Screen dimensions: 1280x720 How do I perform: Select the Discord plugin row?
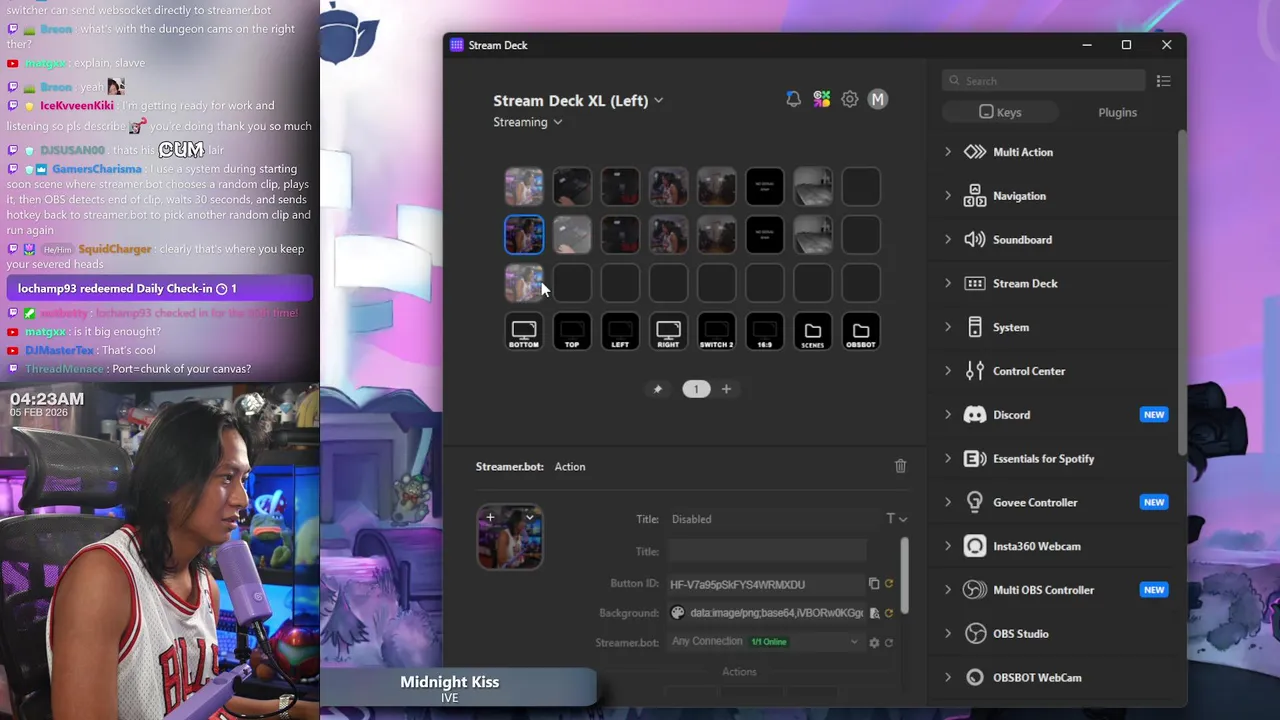pyautogui.click(x=1056, y=415)
